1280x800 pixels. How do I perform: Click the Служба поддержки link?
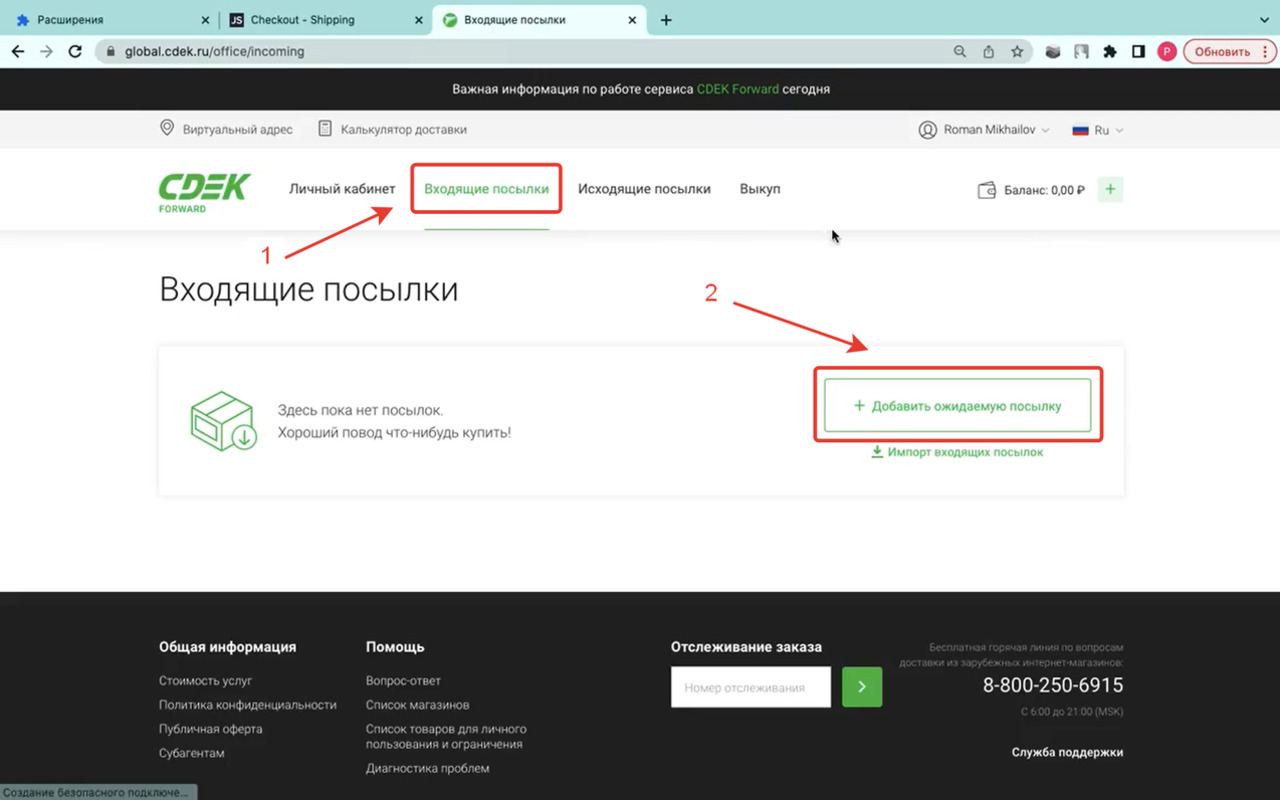(x=1067, y=752)
